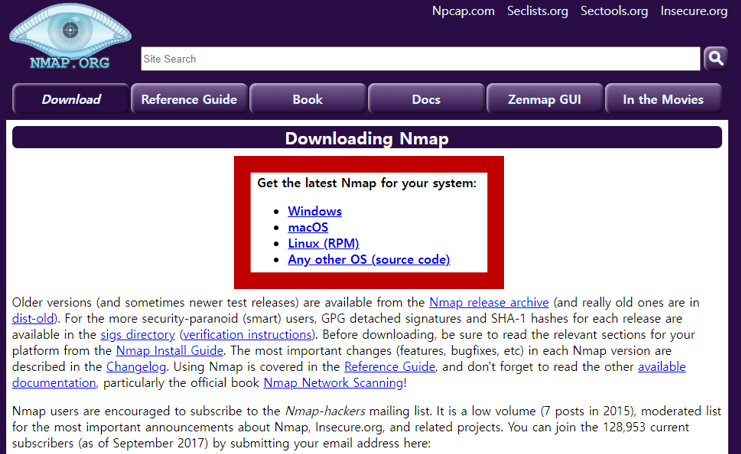Viewport: 741px width, 454px height.
Task: Select the macOS download link
Action: 308,227
